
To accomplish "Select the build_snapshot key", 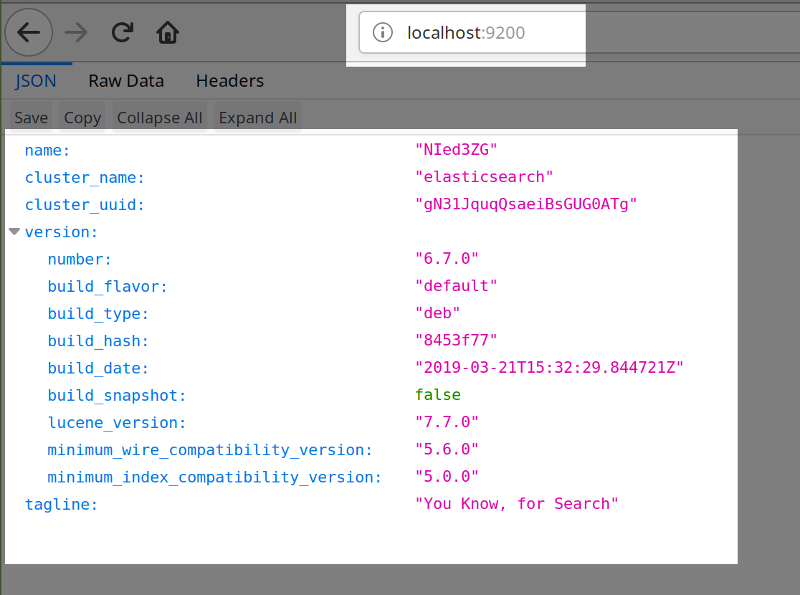I will 117,395.
